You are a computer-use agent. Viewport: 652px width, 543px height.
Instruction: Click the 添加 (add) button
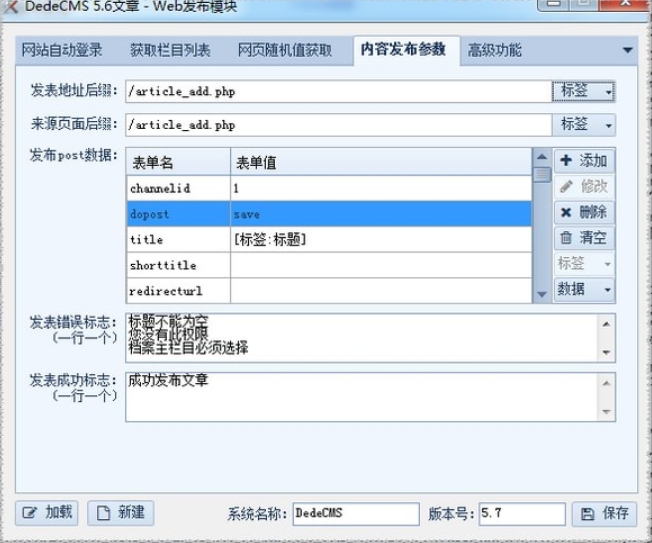point(584,161)
